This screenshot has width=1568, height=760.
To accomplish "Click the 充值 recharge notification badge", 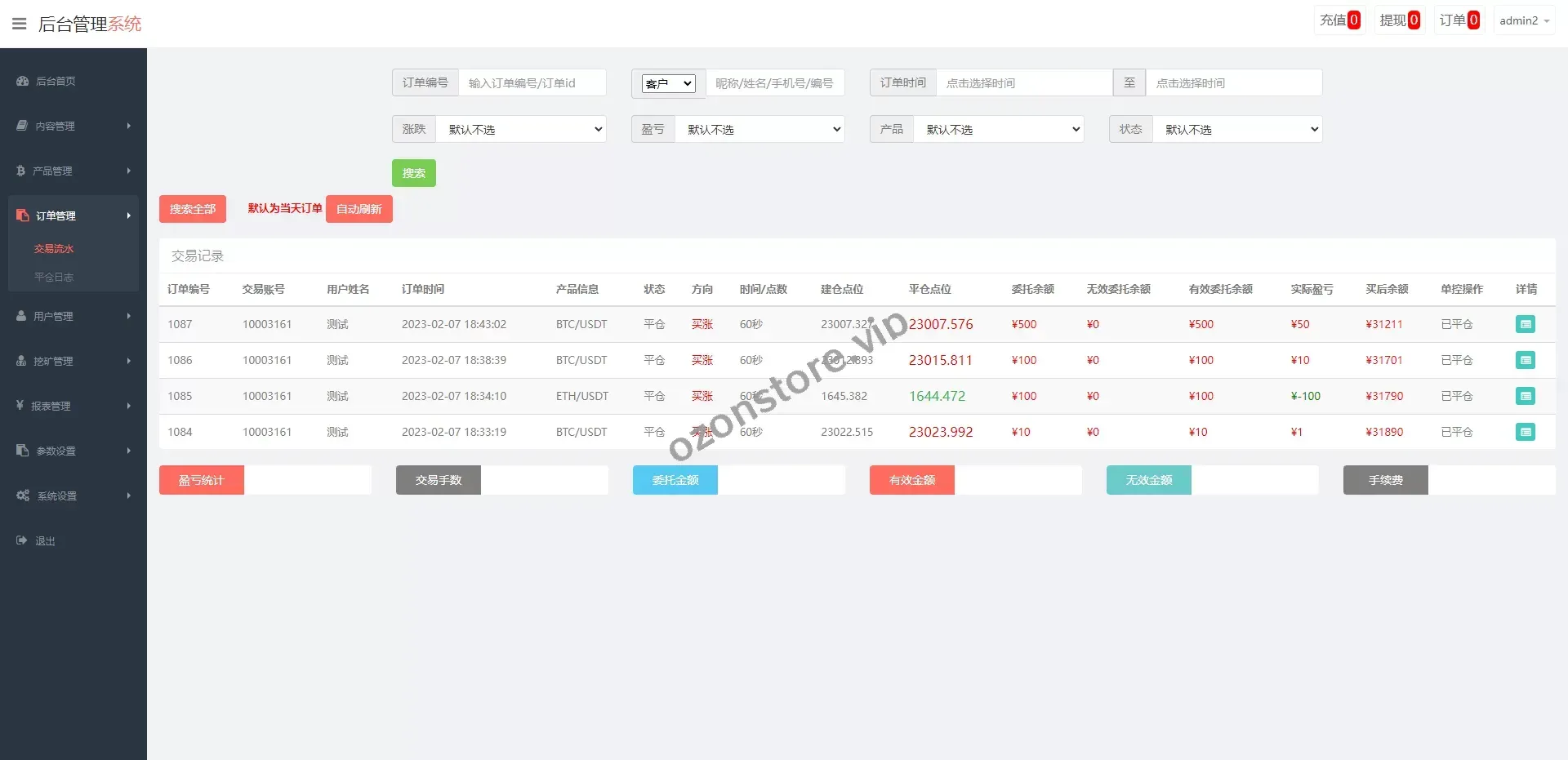I will [x=1353, y=20].
